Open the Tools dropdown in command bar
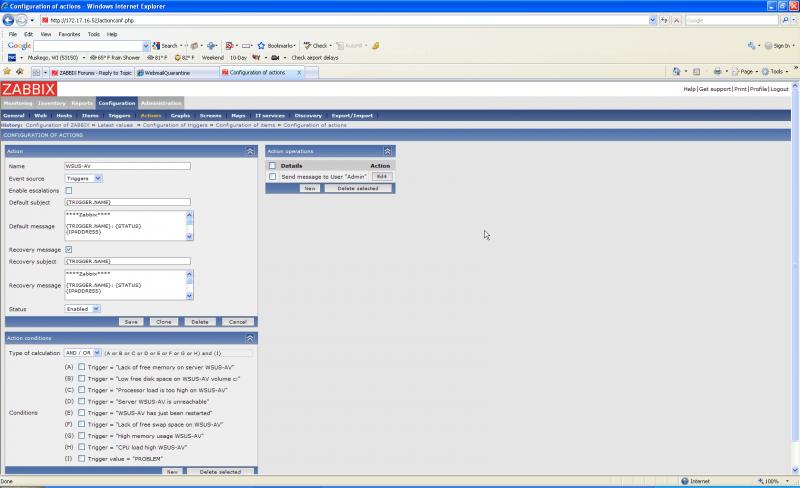 pos(776,71)
